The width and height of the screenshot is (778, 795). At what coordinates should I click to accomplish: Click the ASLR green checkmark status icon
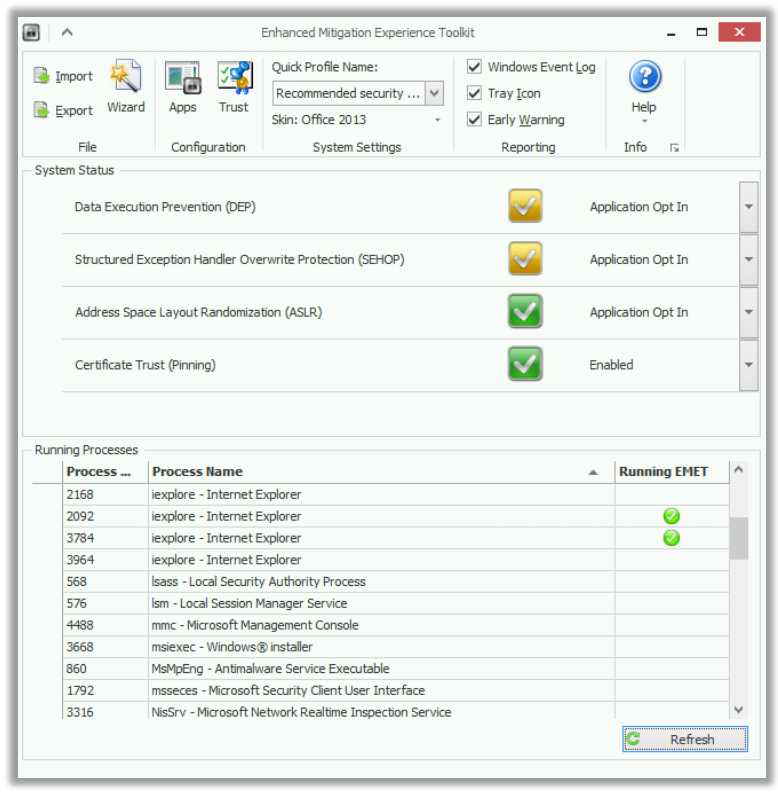(525, 311)
